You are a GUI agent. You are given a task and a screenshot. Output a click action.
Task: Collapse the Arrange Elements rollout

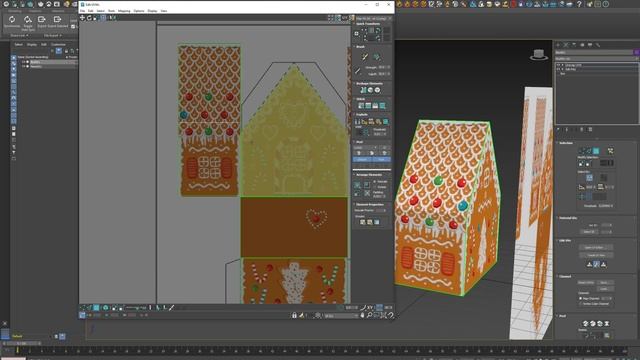[369, 175]
